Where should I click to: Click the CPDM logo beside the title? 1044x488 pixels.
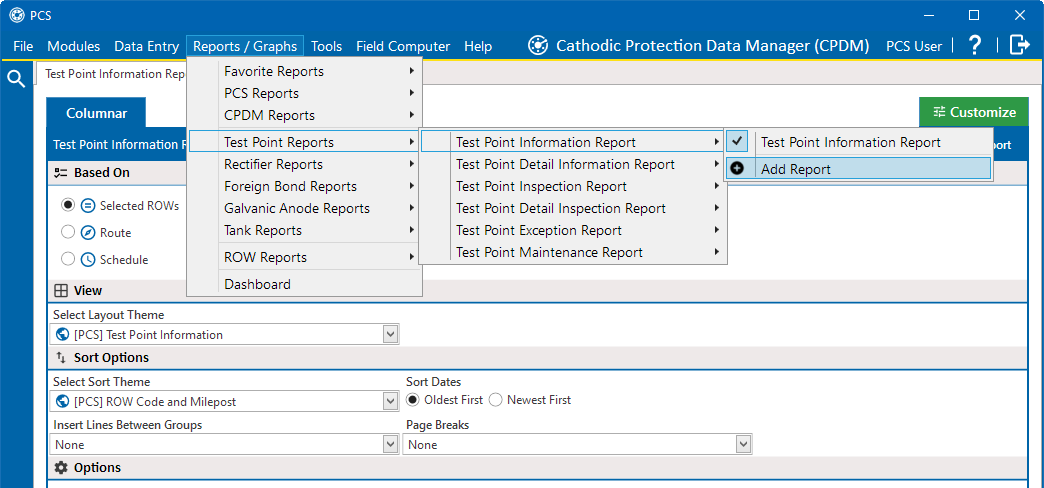[538, 45]
